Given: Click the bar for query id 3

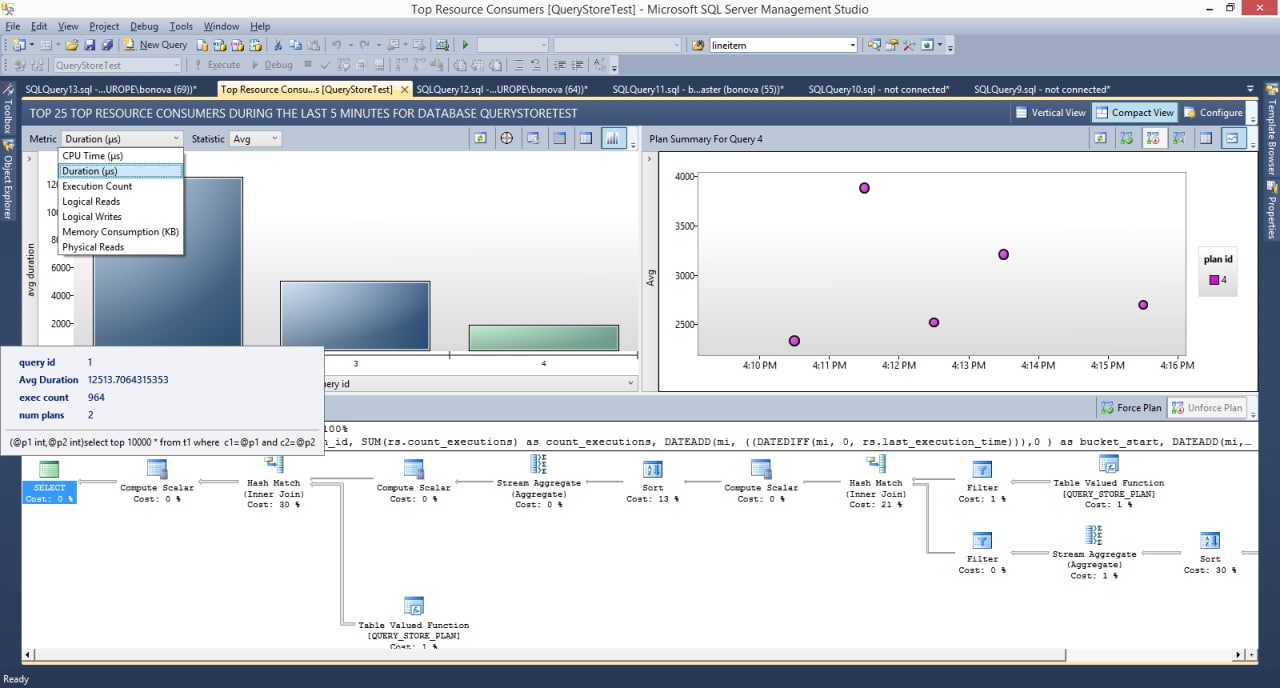Looking at the screenshot, I should (355, 316).
